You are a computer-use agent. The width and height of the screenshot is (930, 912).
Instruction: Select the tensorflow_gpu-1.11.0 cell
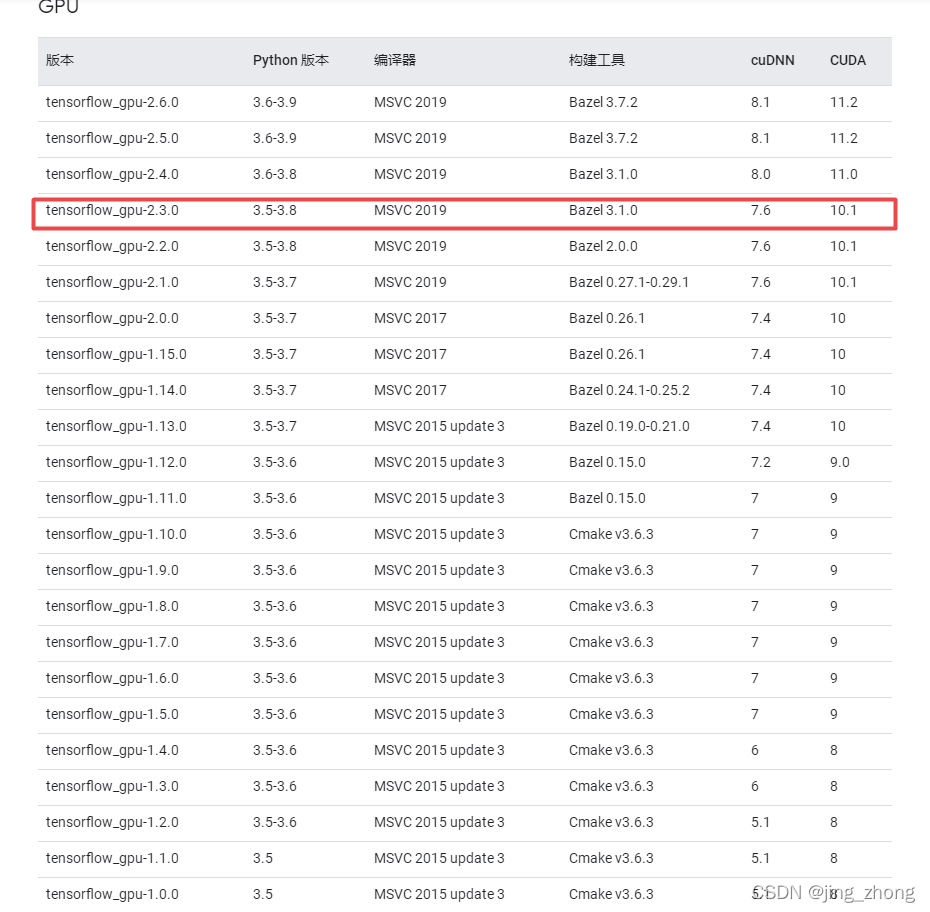(116, 498)
